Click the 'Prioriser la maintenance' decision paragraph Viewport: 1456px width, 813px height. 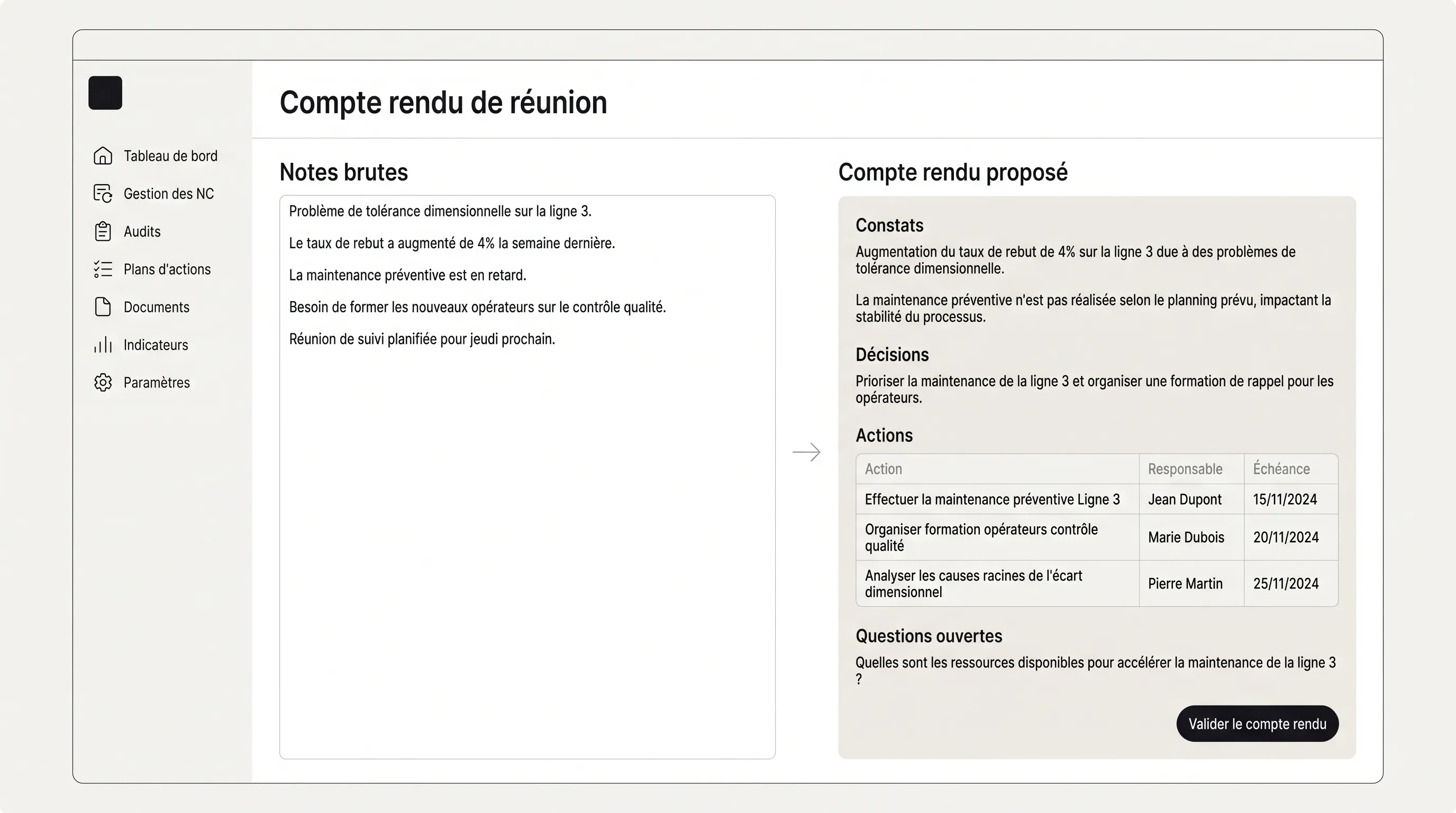pyautogui.click(x=1094, y=390)
